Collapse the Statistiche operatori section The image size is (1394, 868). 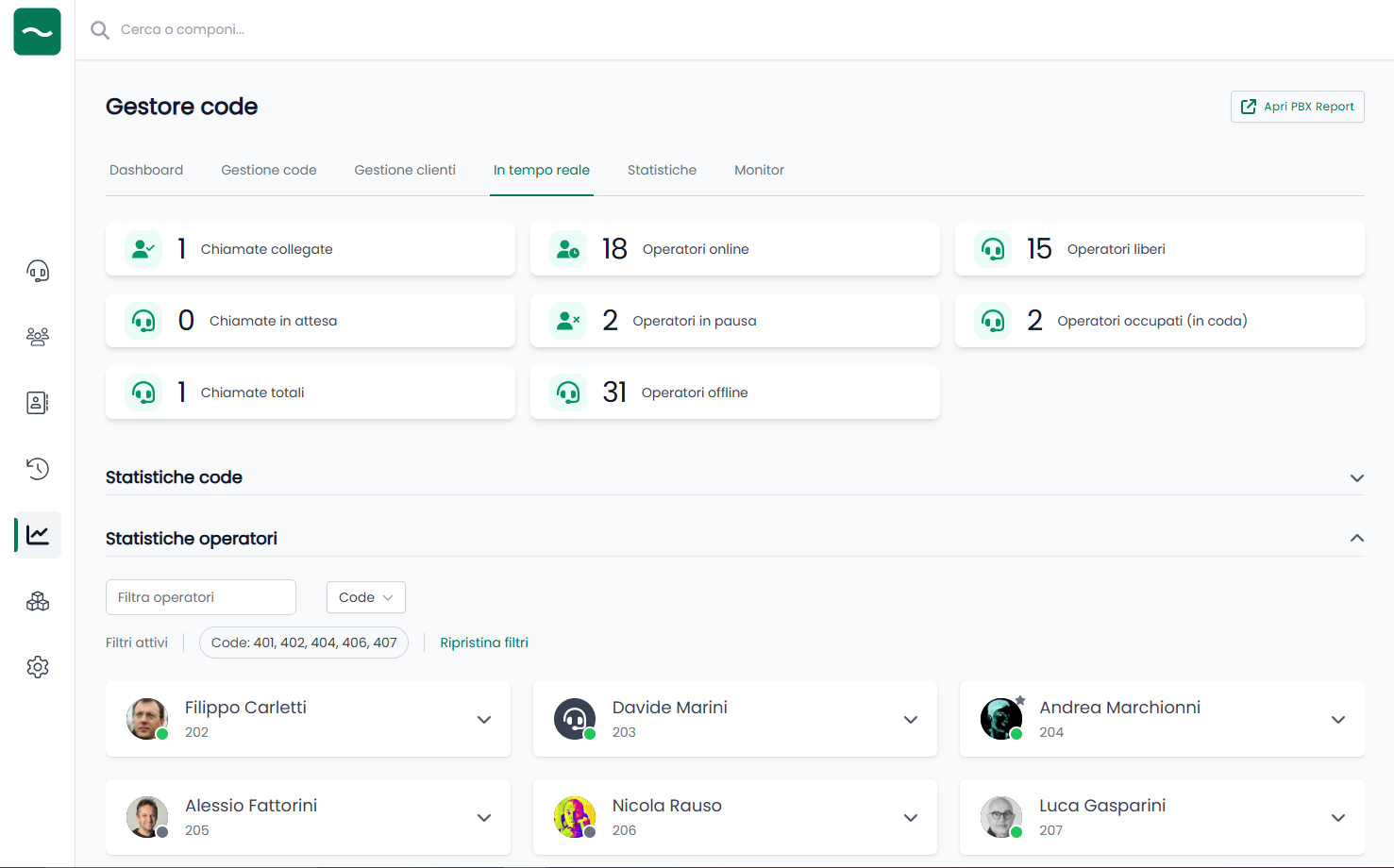click(x=1356, y=539)
